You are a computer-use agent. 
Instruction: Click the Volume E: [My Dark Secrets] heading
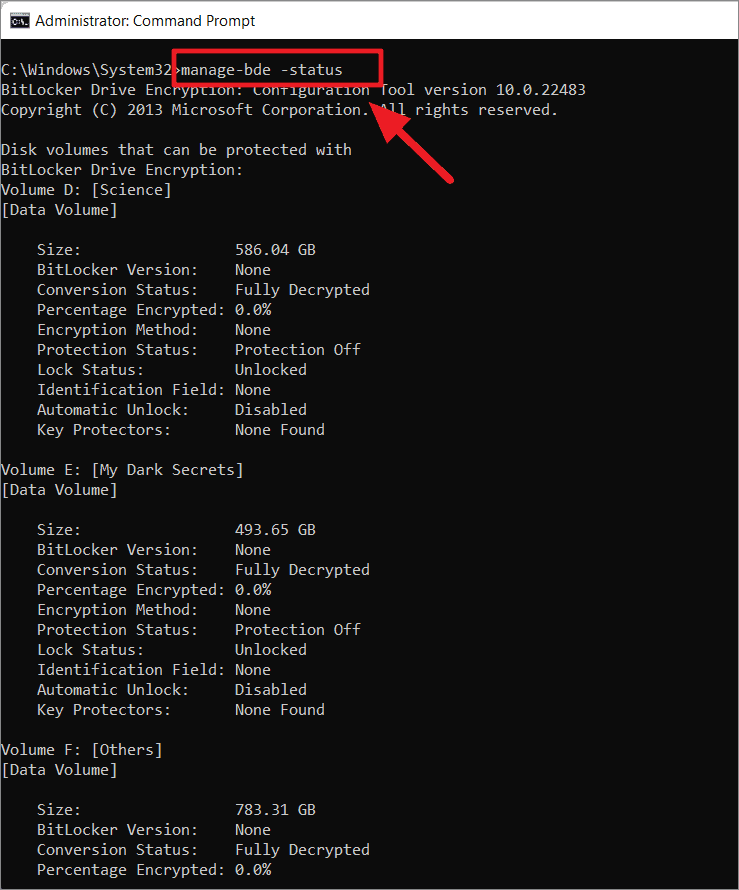122,470
